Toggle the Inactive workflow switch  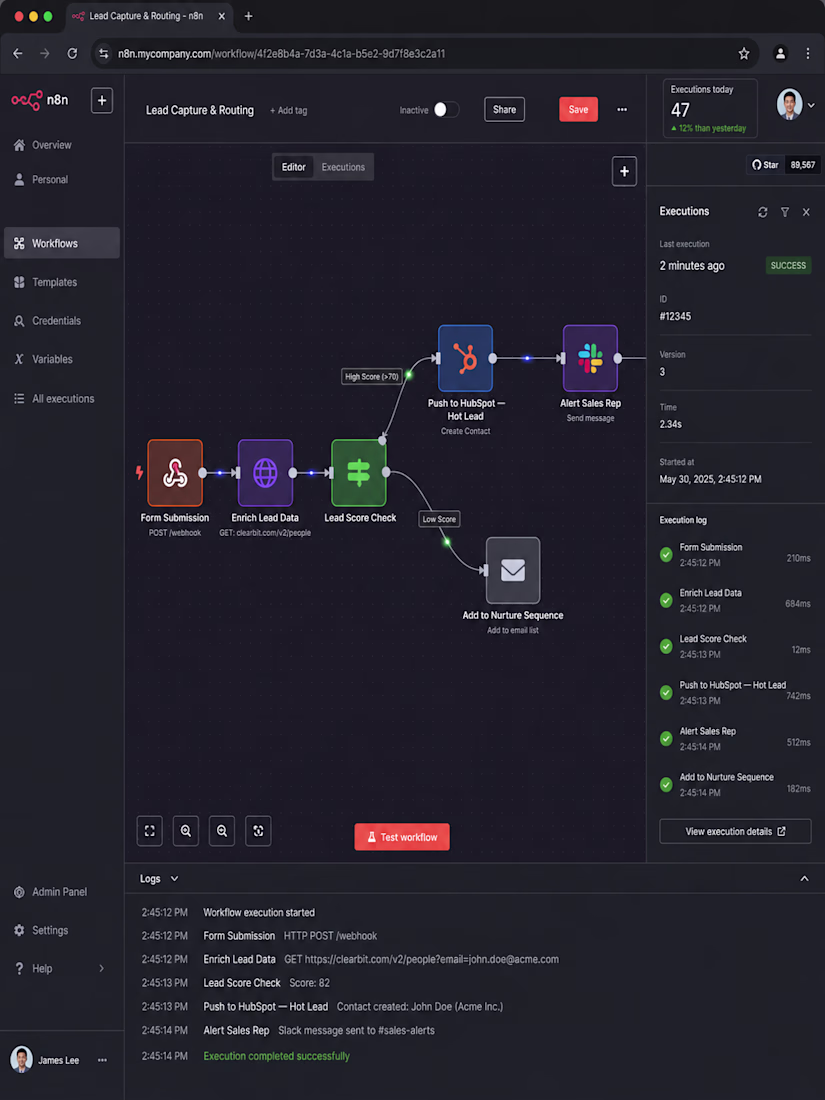(446, 109)
